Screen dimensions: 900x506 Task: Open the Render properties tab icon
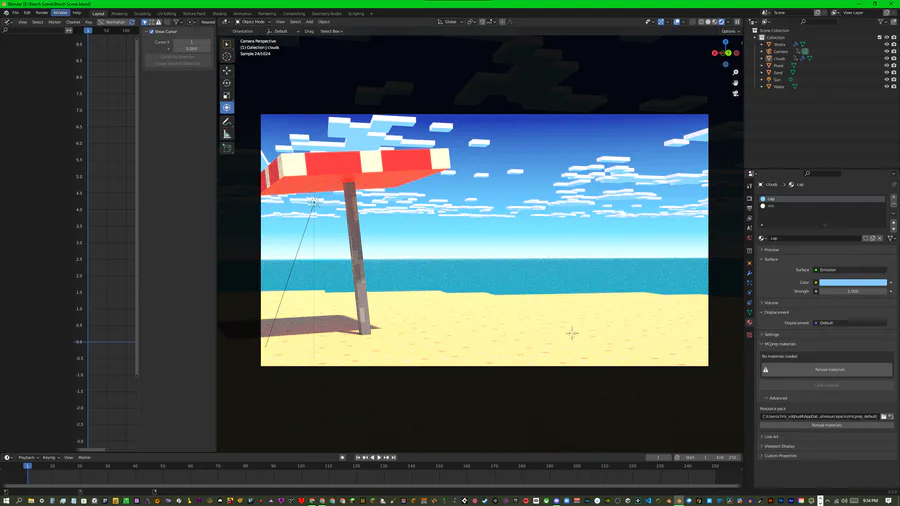coord(749,198)
